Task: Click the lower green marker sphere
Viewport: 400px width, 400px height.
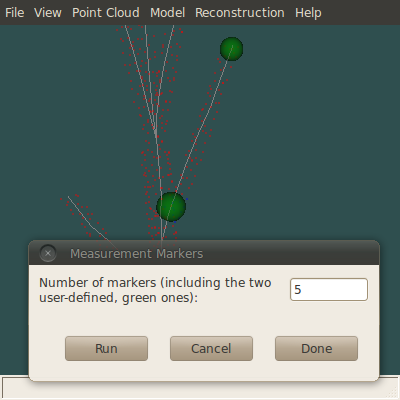Action: coord(171,207)
